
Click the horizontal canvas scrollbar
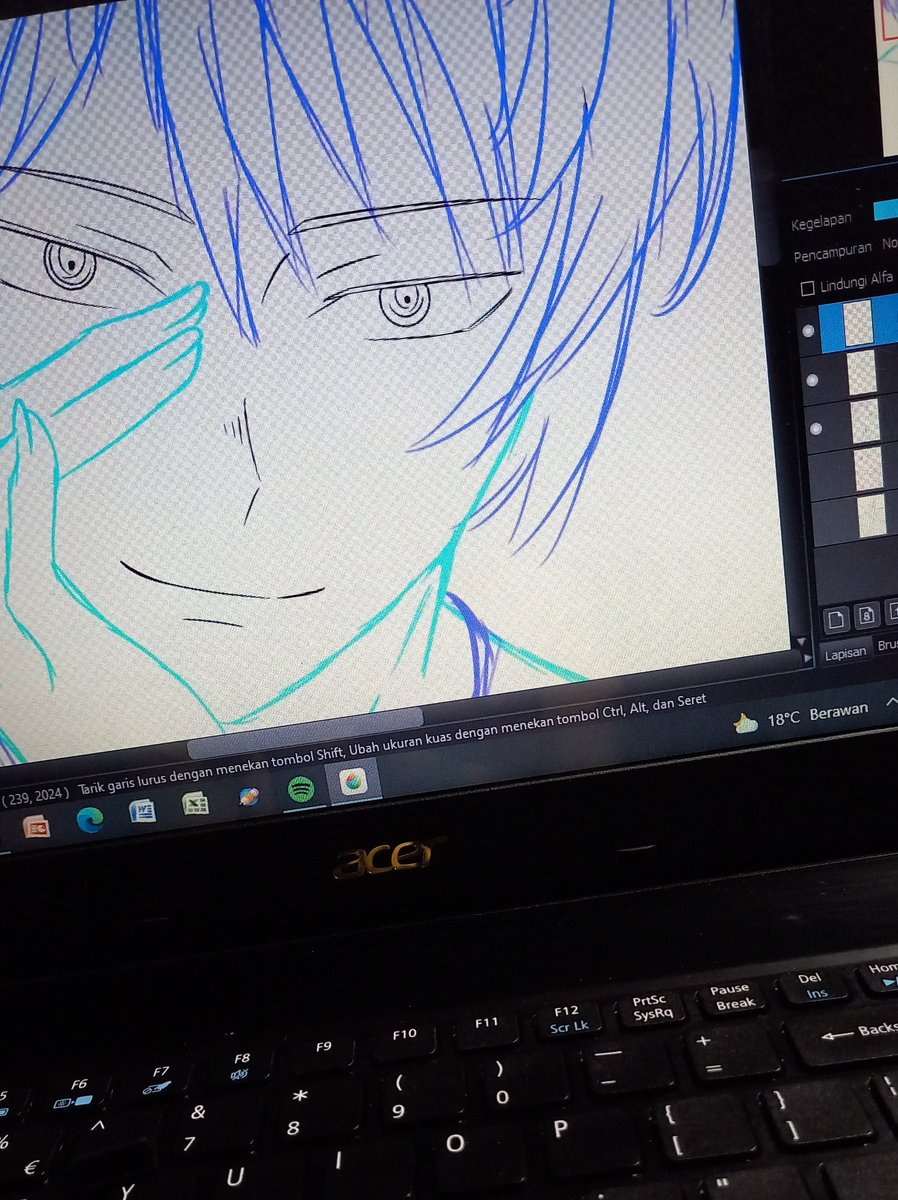coord(305,732)
